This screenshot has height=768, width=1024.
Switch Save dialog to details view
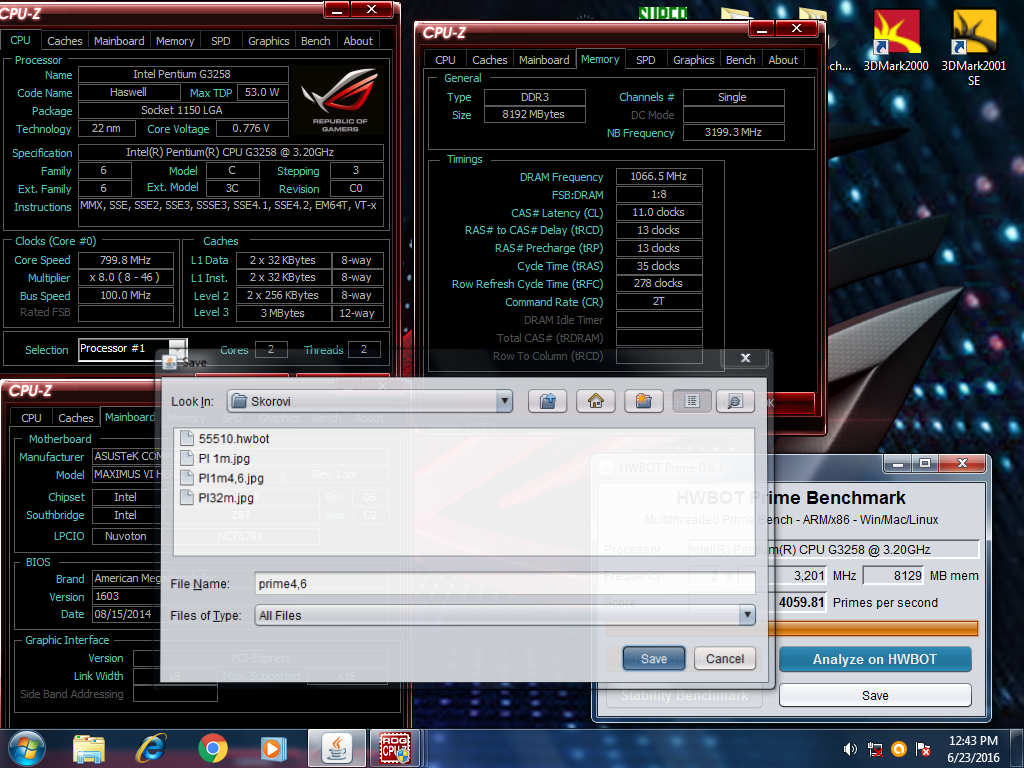pos(735,401)
